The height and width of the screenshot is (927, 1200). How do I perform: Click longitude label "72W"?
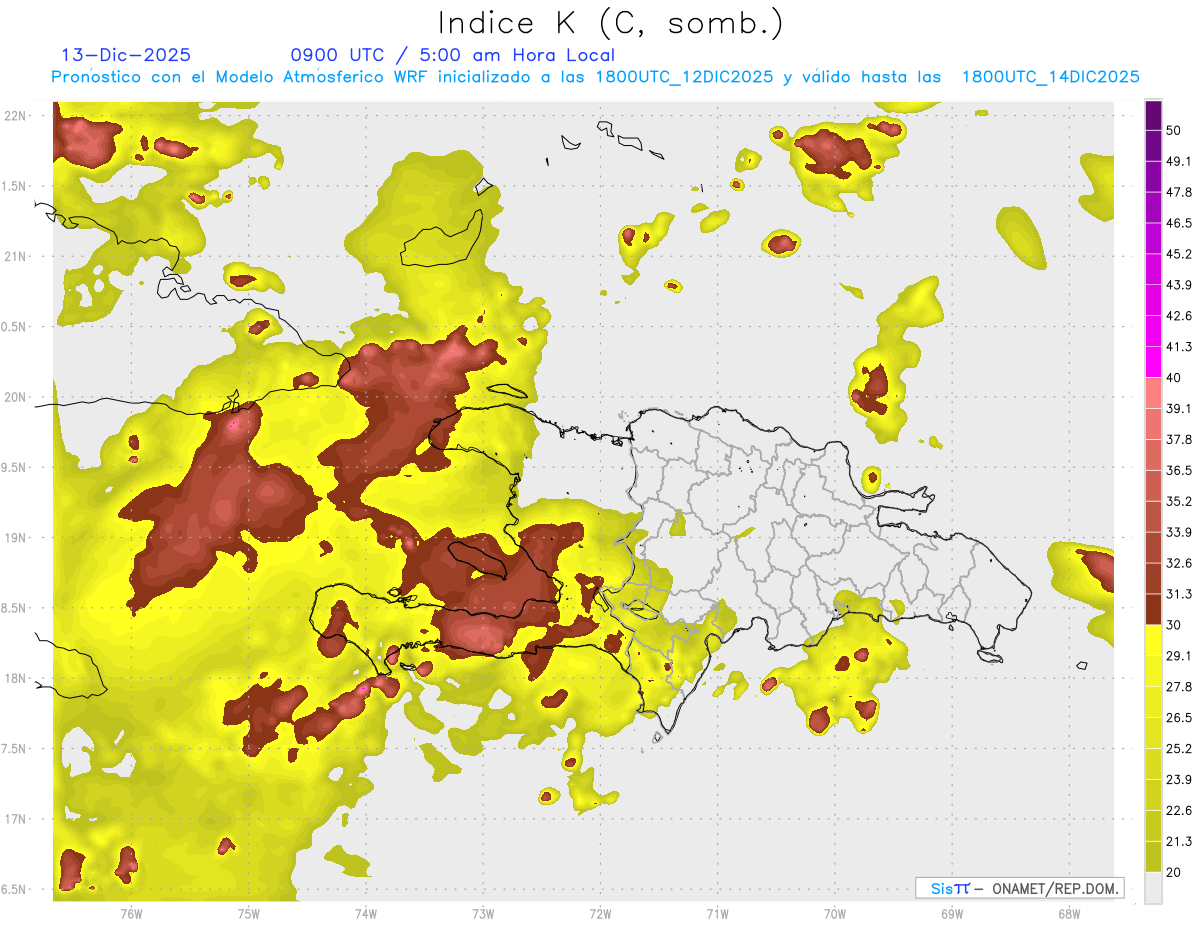click(600, 913)
